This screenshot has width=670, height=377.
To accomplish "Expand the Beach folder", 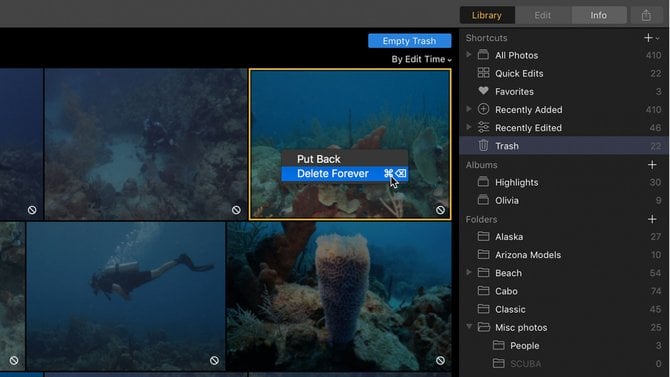I will pos(469,273).
